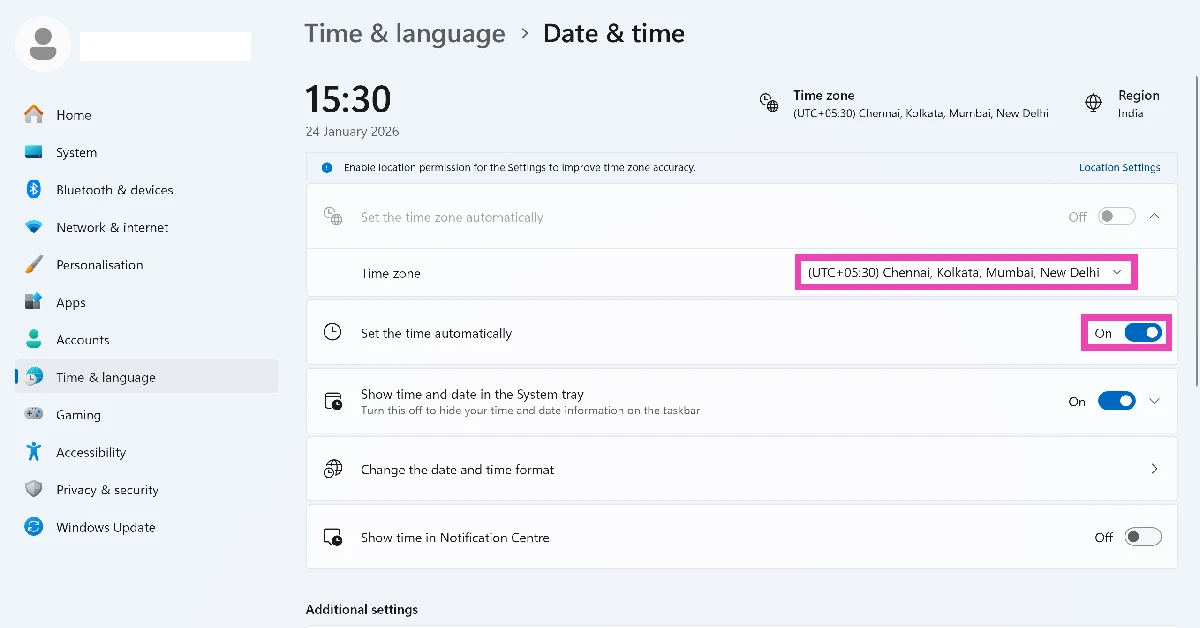Click the Accounts sidebar icon
The image size is (1200, 628).
[x=35, y=339]
